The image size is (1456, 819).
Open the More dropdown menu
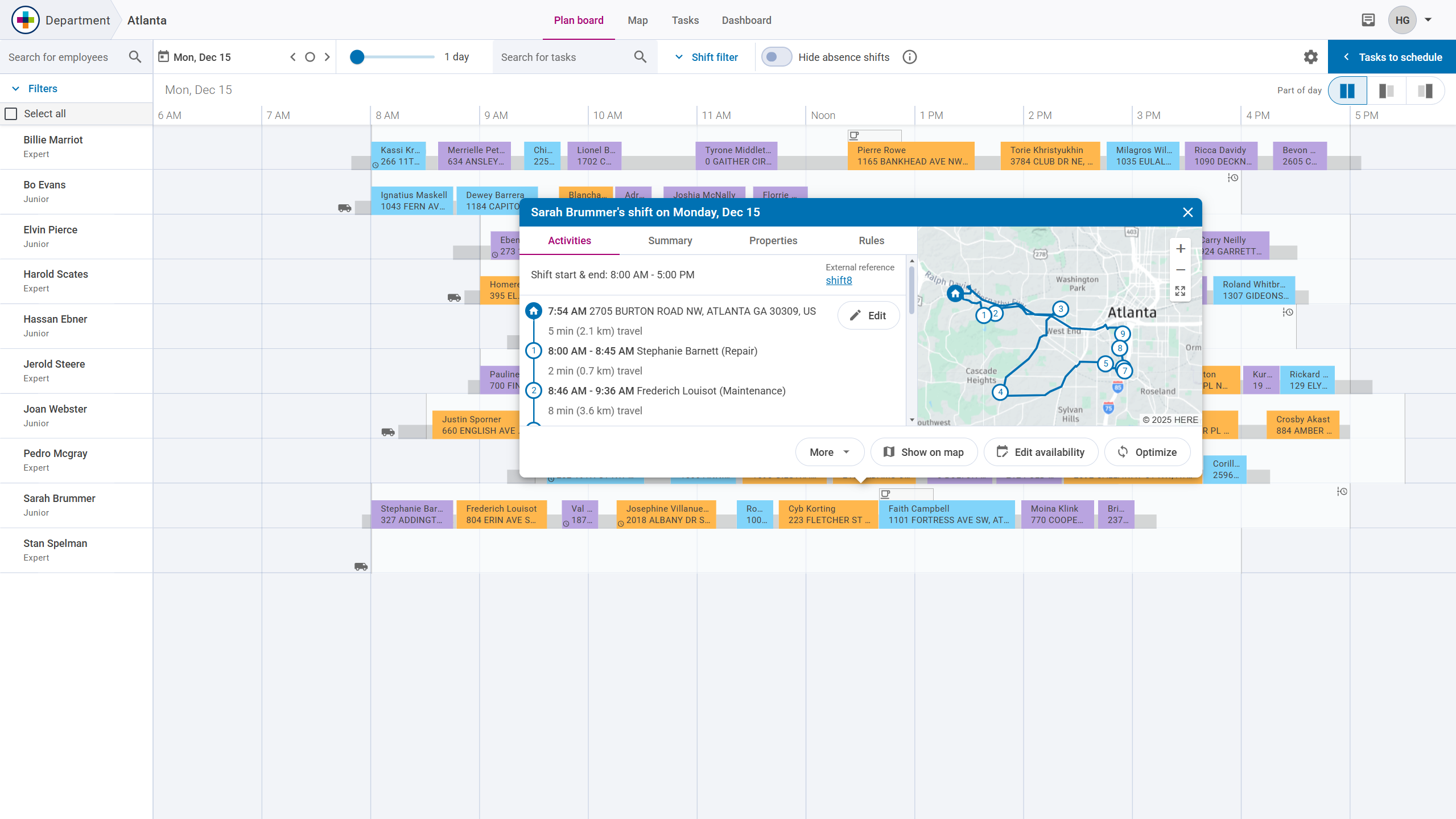point(829,452)
